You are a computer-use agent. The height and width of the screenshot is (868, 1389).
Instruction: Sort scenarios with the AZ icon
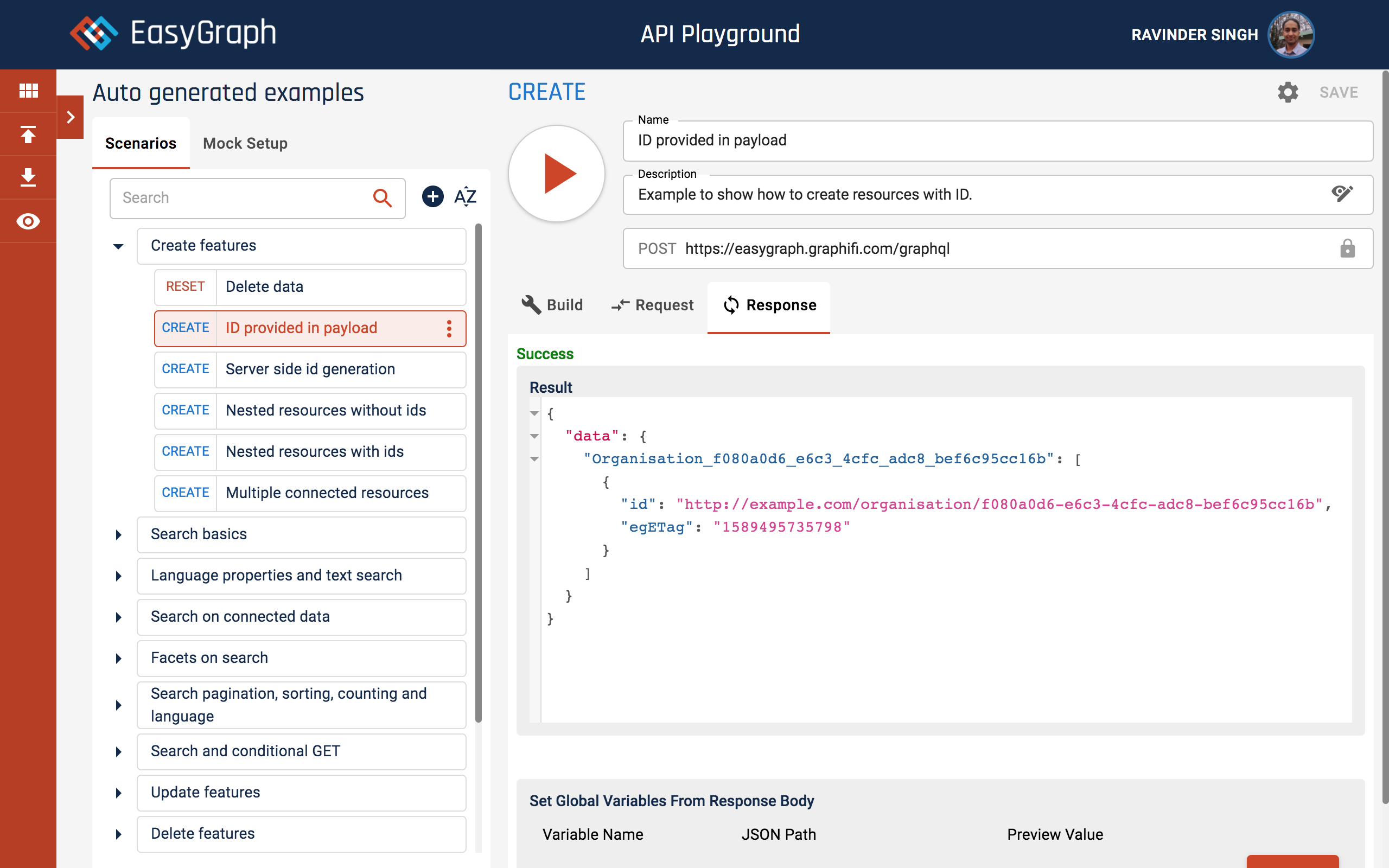click(x=466, y=197)
